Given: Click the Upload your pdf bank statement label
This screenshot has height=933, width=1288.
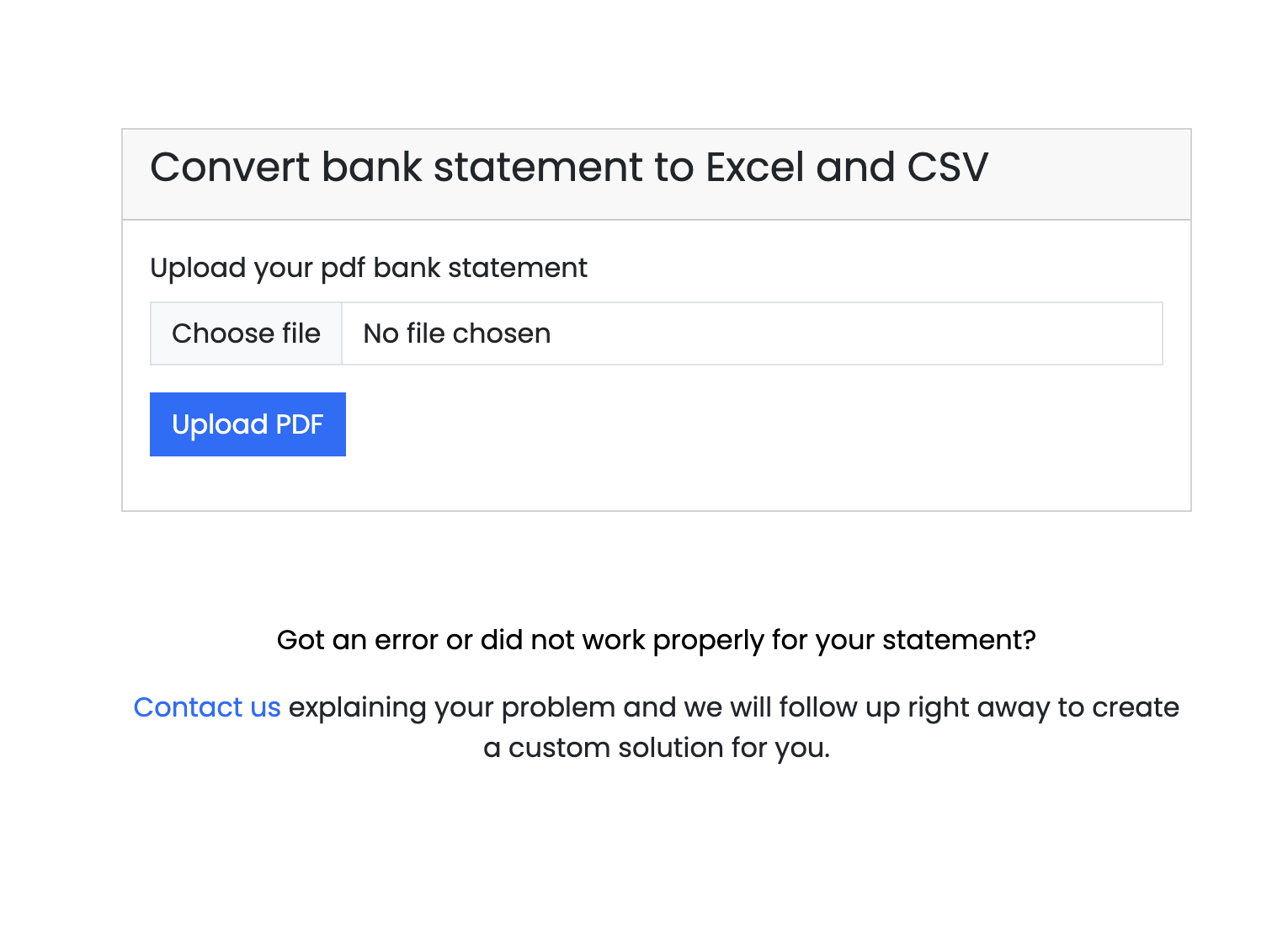Looking at the screenshot, I should 369,268.
